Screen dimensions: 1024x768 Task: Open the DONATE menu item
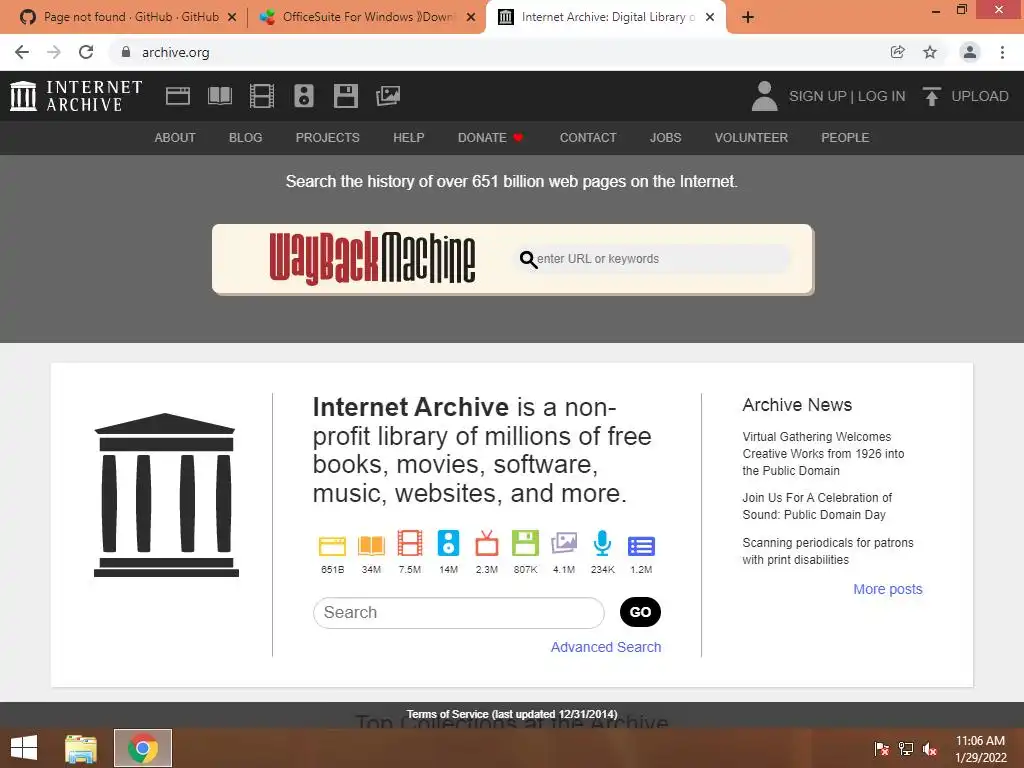(490, 138)
